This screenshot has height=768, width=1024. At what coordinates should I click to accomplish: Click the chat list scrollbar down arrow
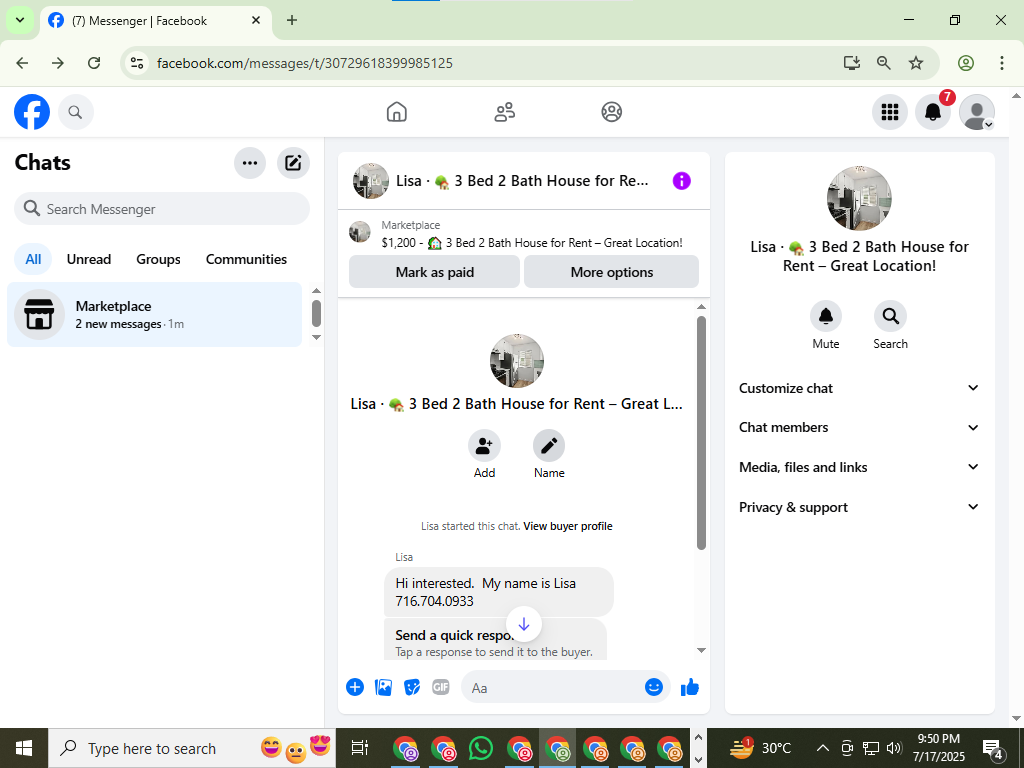click(316, 338)
